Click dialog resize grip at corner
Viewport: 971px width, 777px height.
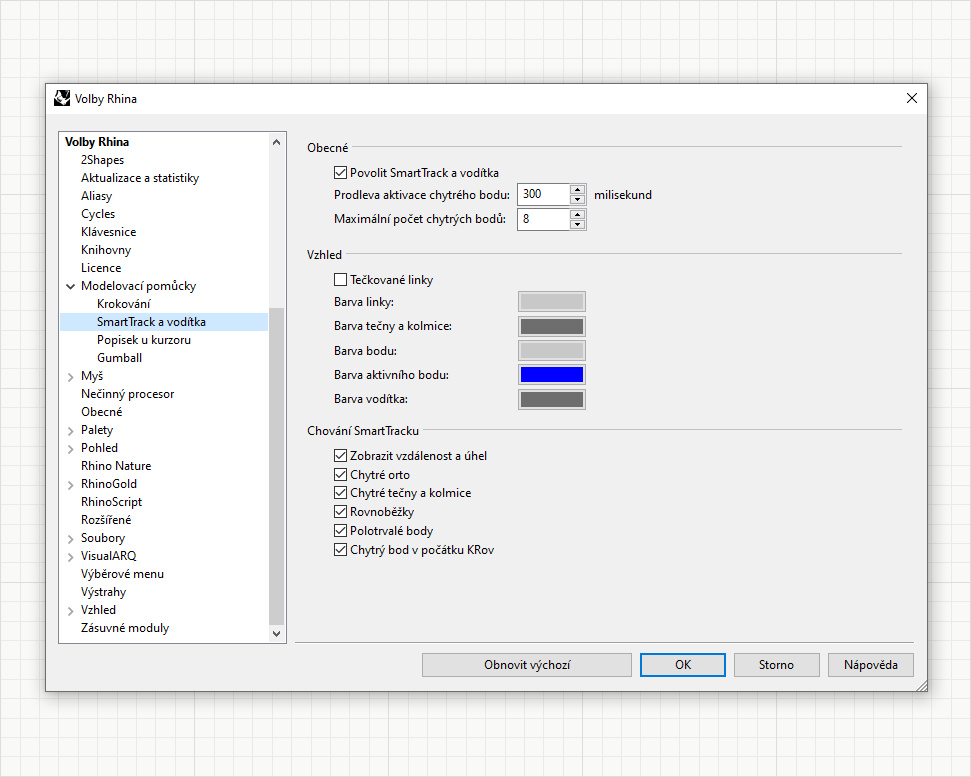click(921, 685)
